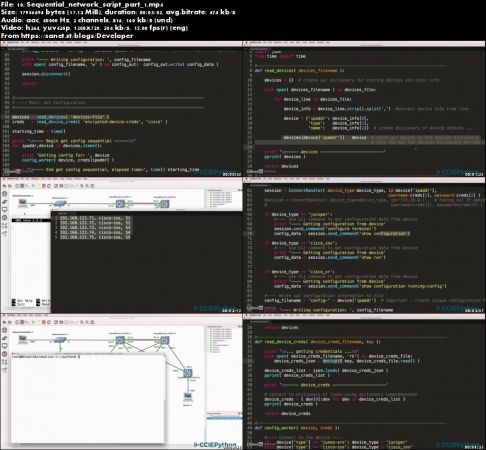
Task: Click the laptop node in the device-list thumbnail topology
Action: (22, 203)
